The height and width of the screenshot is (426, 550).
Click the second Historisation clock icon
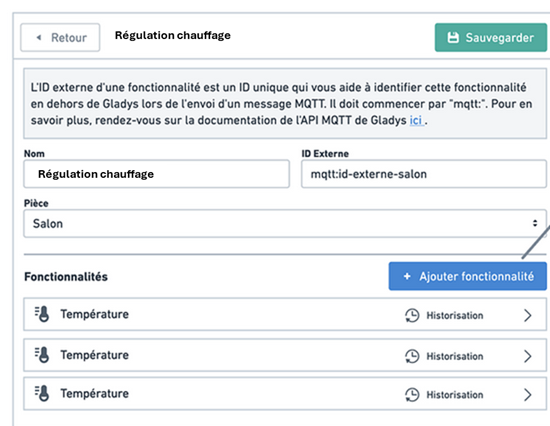point(412,356)
